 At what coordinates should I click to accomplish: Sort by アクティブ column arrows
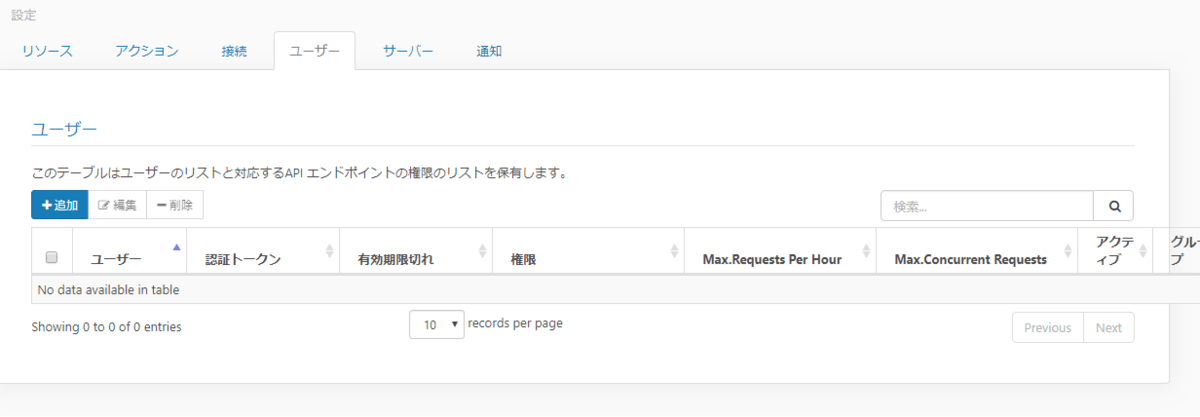coord(1144,251)
